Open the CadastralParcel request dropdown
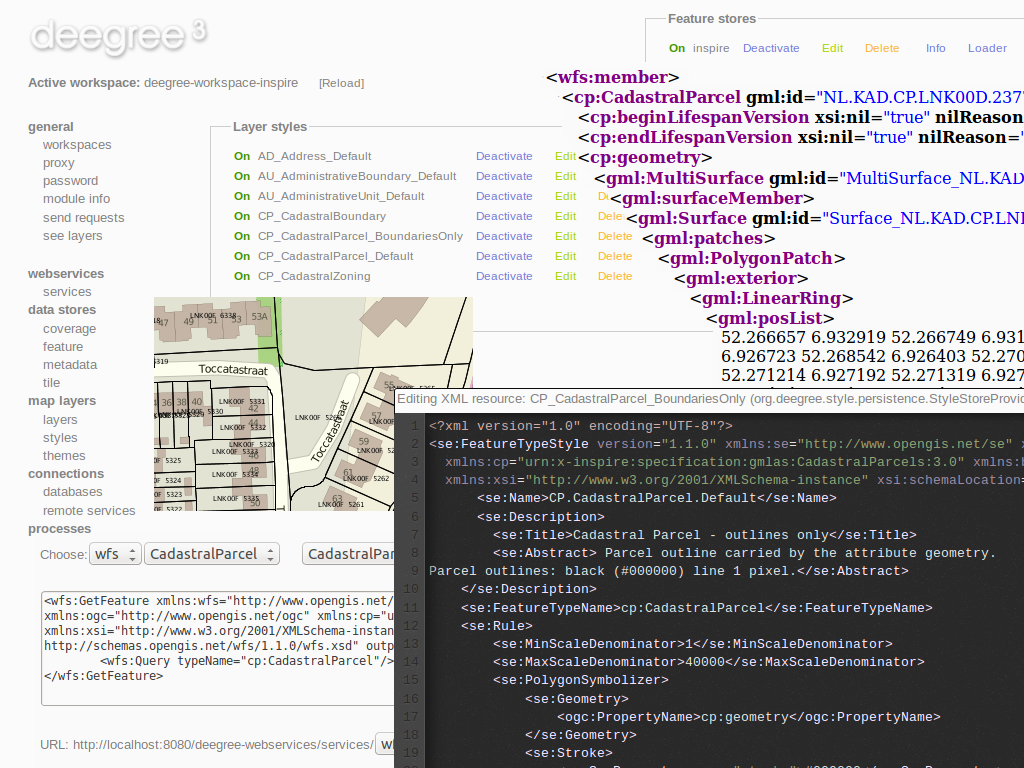 point(212,554)
